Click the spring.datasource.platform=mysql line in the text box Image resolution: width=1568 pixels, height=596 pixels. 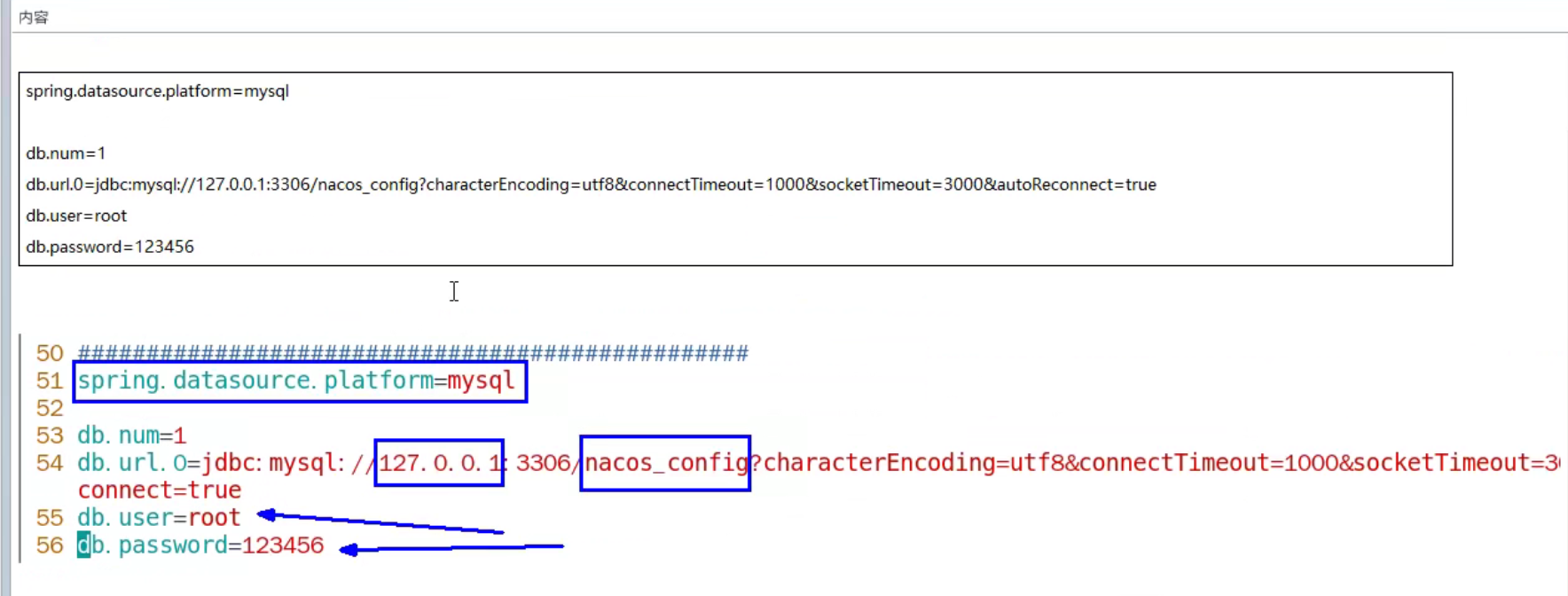(157, 91)
